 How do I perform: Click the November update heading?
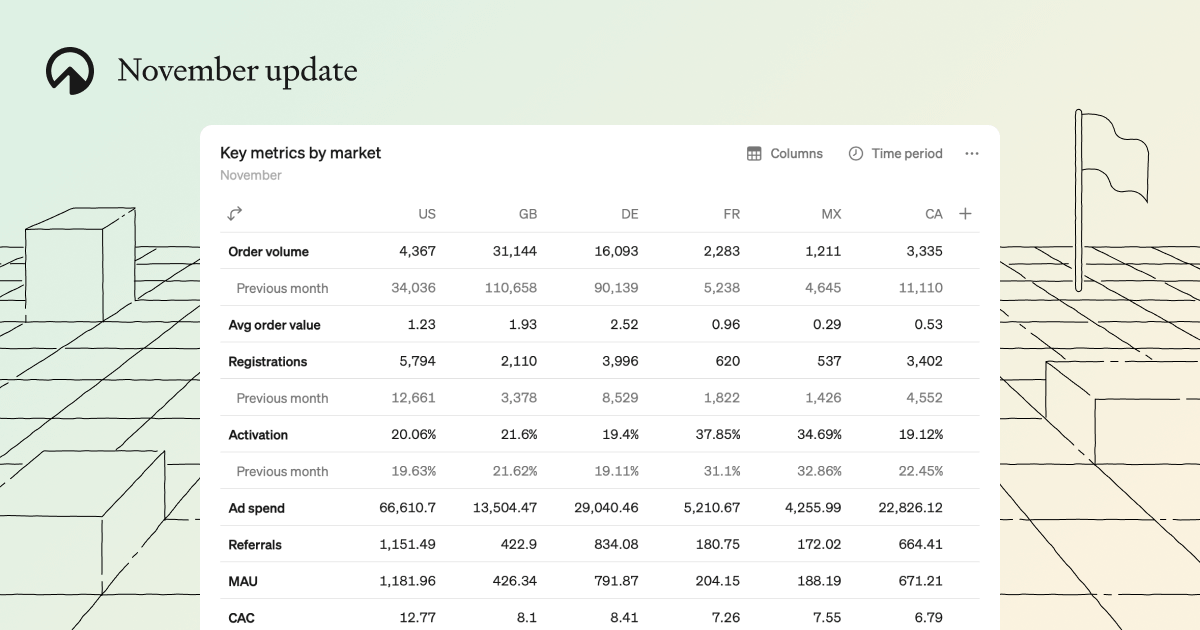[237, 71]
